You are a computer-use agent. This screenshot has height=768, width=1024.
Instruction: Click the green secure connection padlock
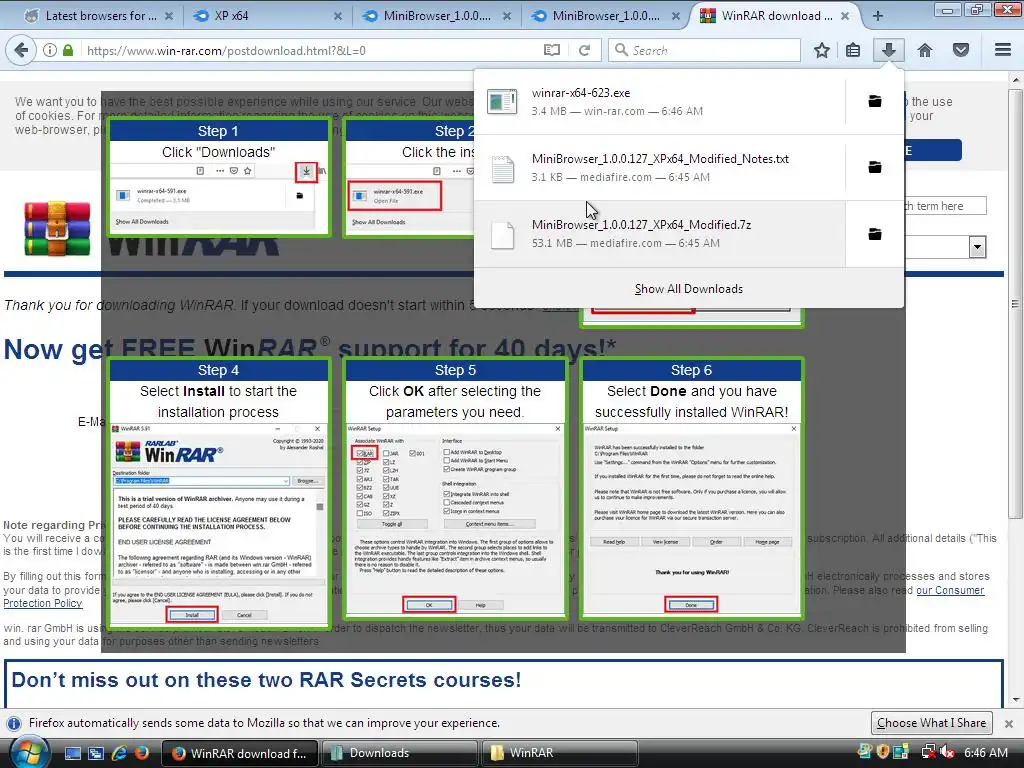click(68, 50)
